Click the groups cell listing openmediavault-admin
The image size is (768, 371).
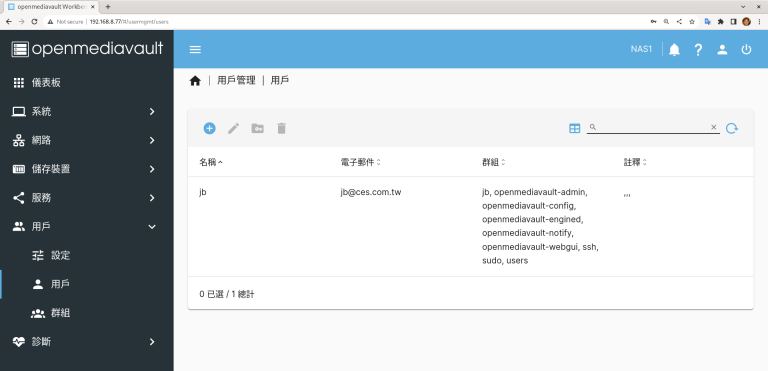(x=540, y=226)
